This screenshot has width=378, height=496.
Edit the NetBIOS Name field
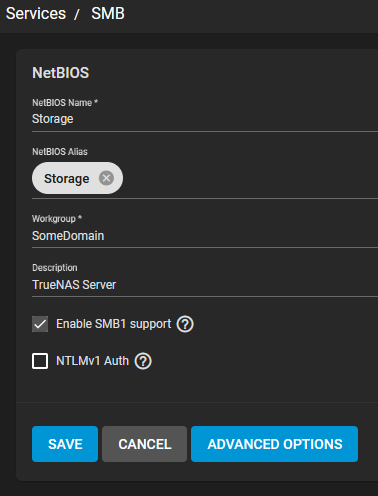[x=205, y=119]
